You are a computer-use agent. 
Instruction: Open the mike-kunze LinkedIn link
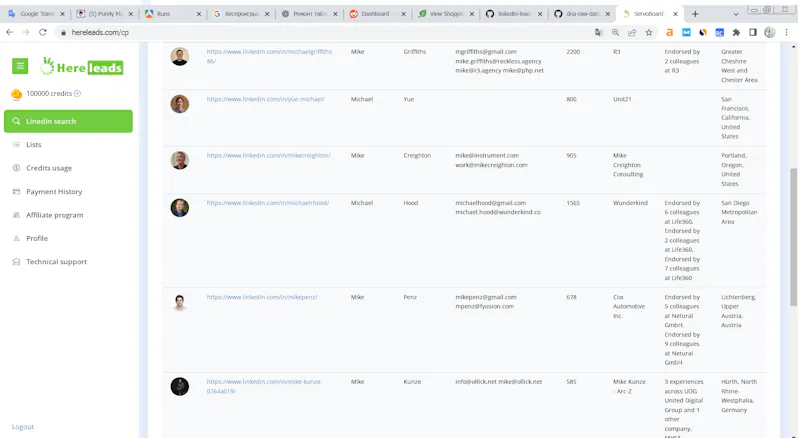(x=264, y=386)
